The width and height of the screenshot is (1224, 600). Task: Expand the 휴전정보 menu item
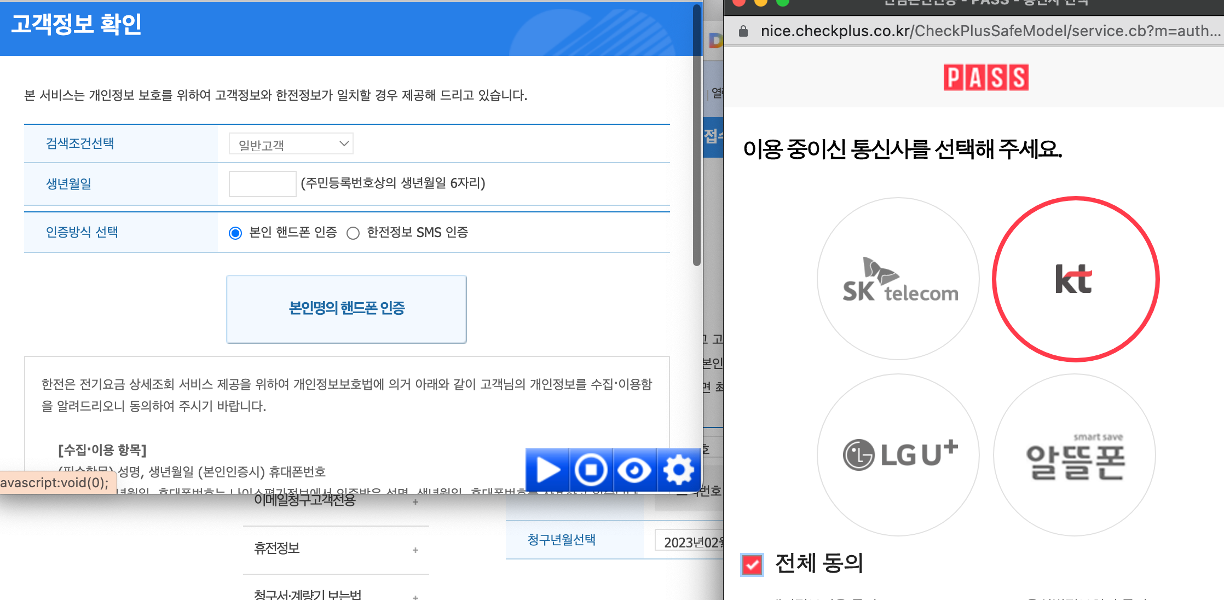coord(336,549)
